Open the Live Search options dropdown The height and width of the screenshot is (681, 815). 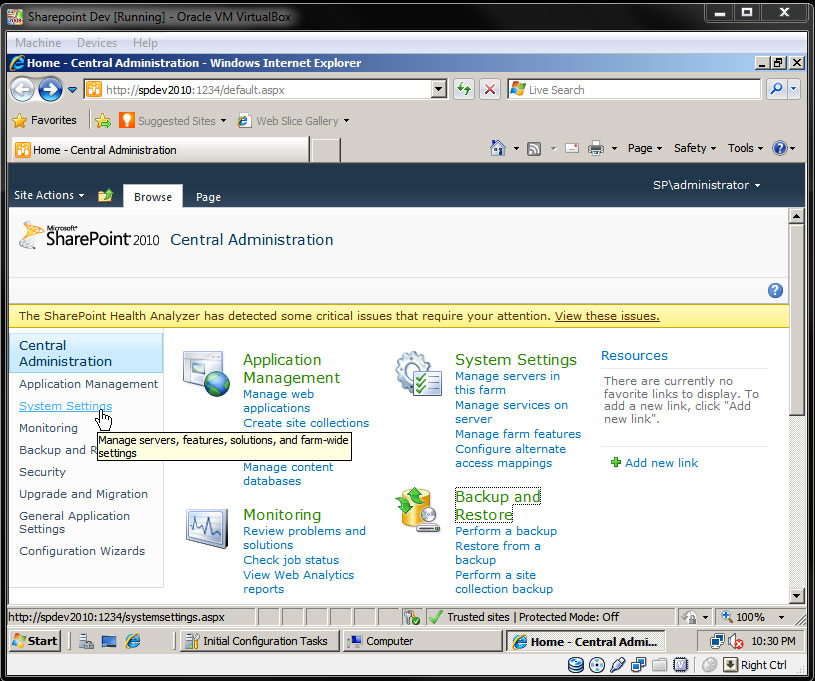[x=794, y=89]
